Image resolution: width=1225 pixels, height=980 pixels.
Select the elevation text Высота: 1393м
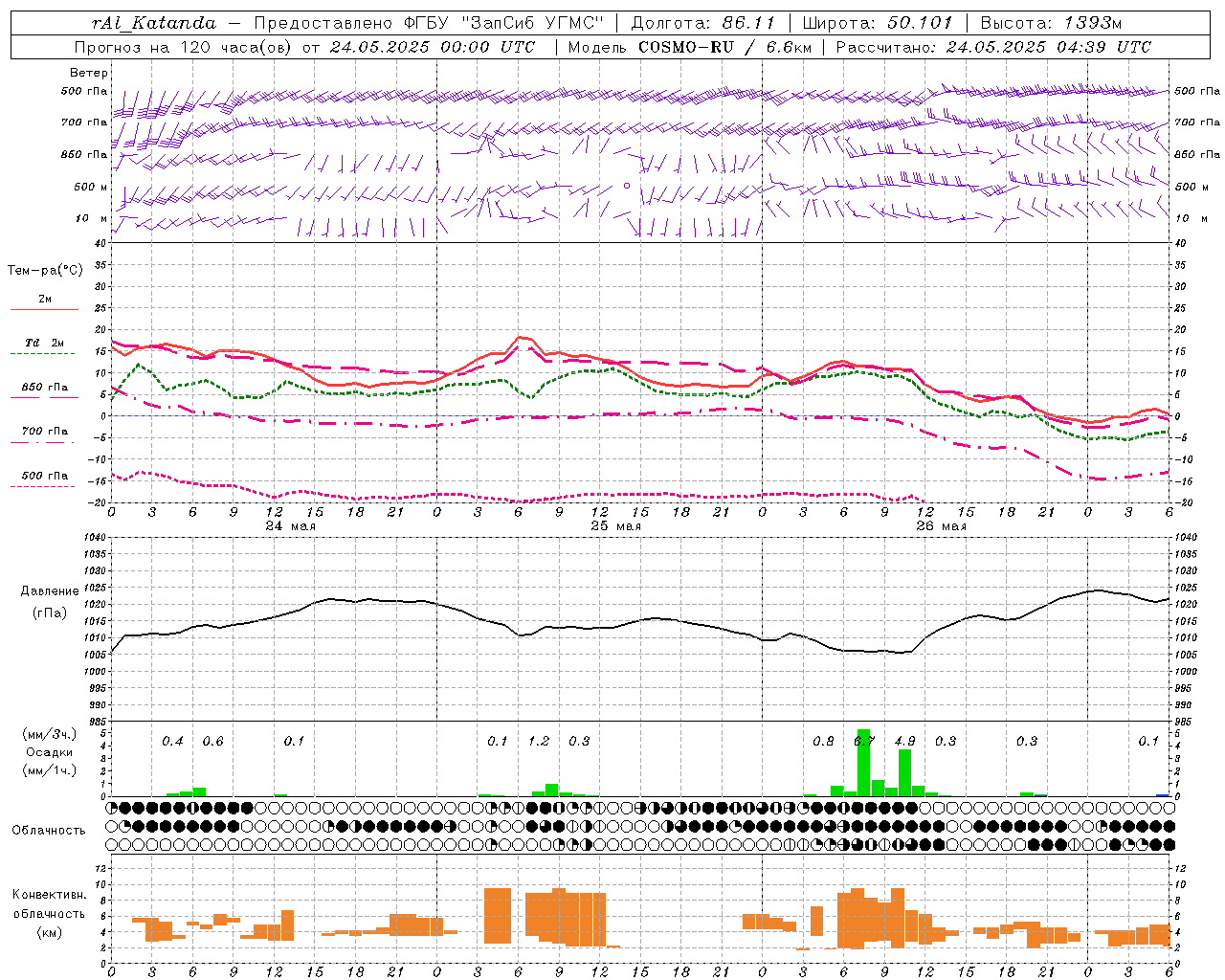(1051, 23)
